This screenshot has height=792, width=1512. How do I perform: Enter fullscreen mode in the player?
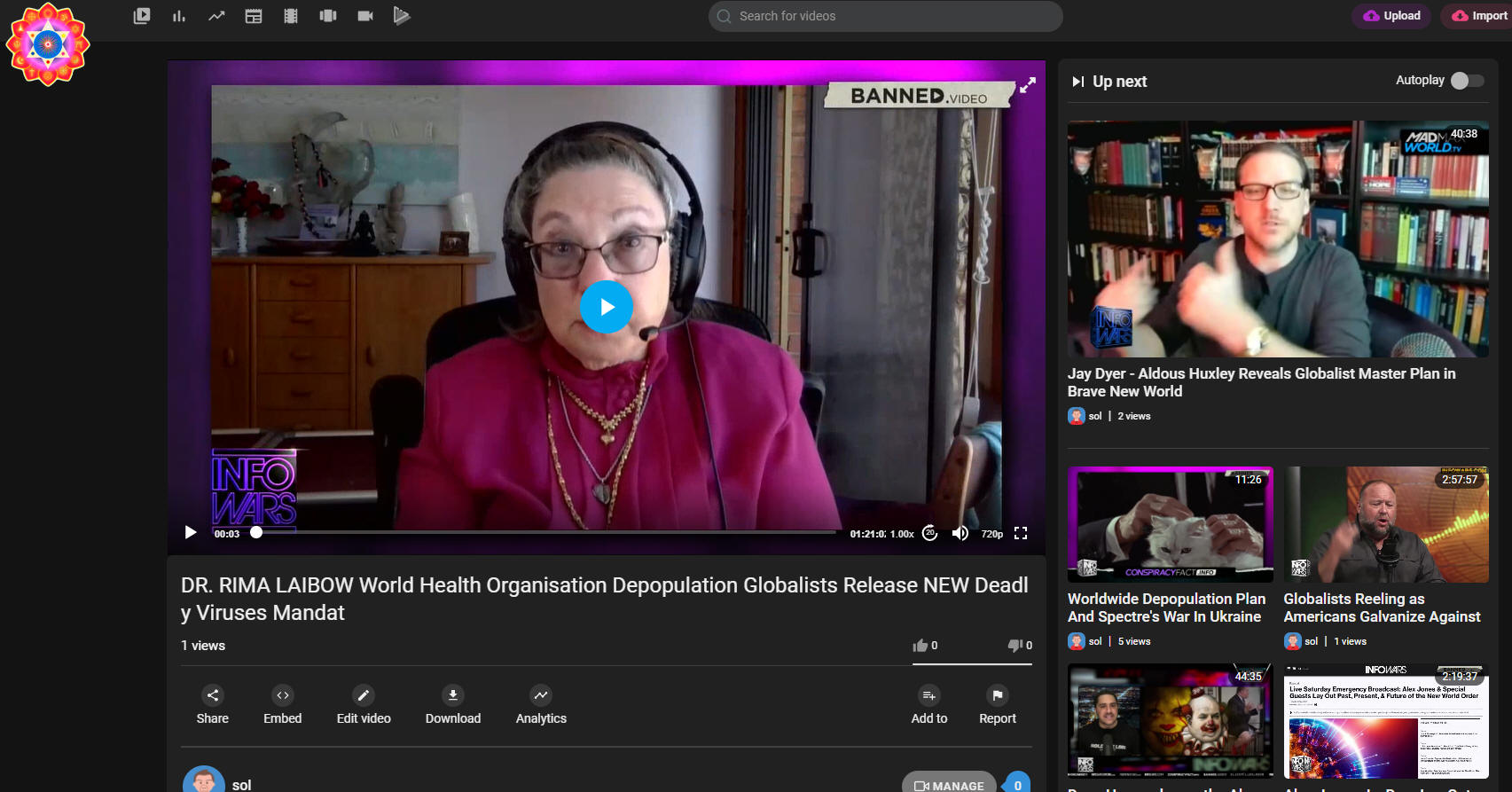tap(1021, 533)
